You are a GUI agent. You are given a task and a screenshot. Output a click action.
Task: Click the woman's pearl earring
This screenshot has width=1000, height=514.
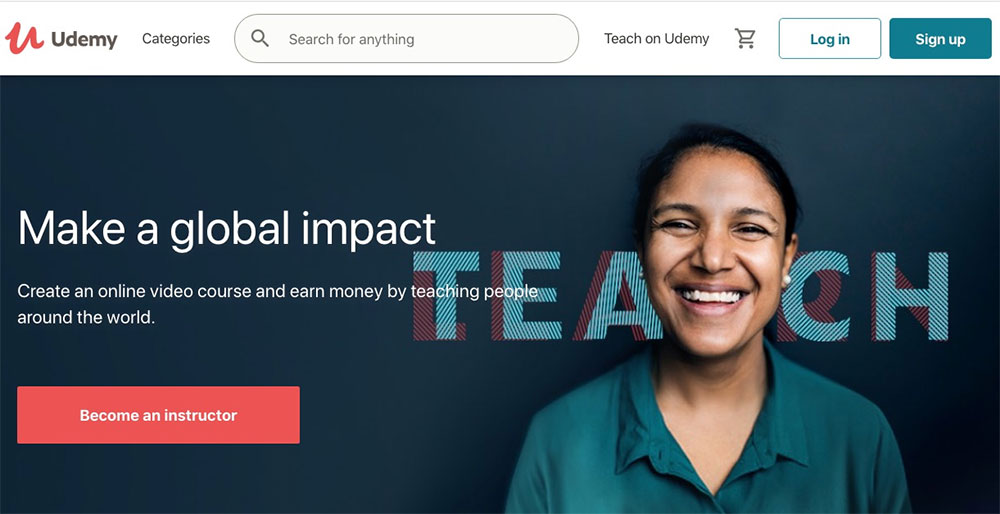pyautogui.click(x=786, y=279)
